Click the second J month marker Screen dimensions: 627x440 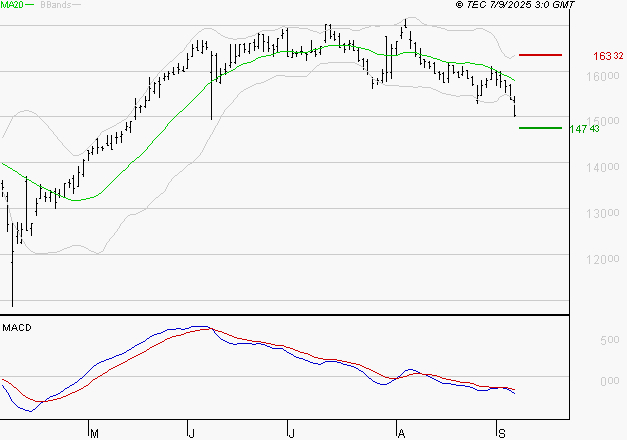292,433
